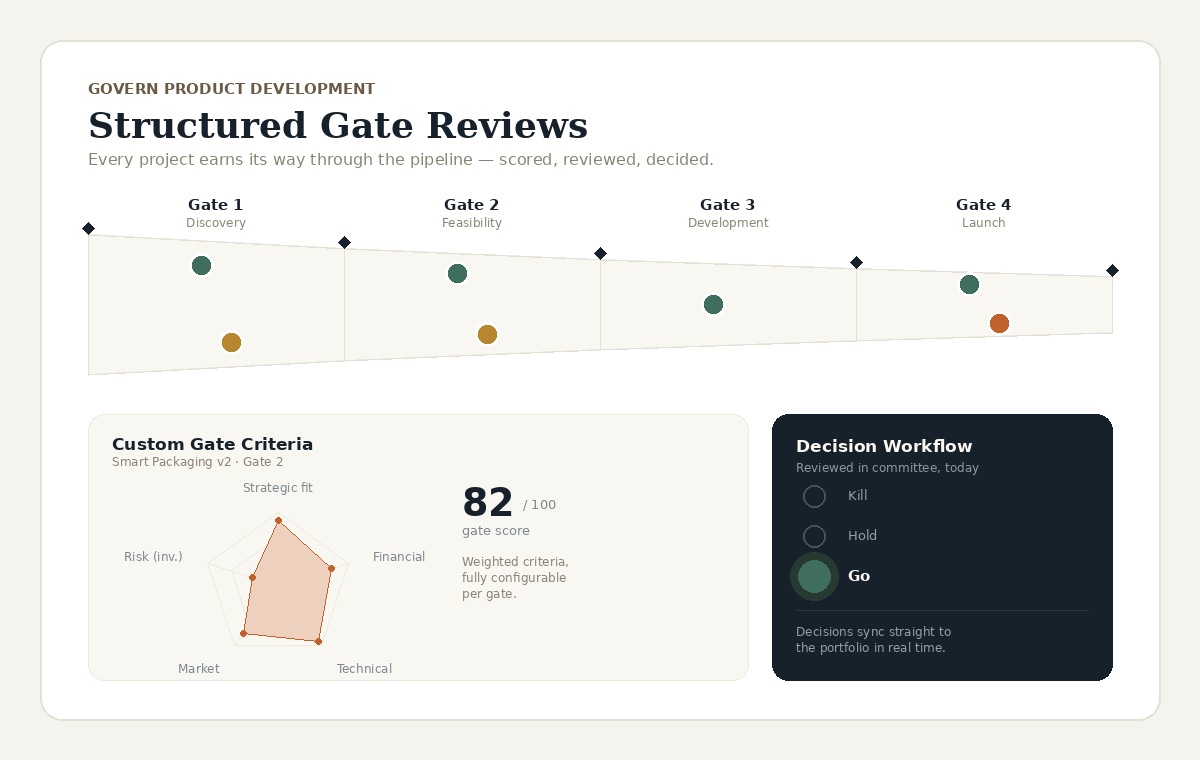Click the Risk (inv.) radar axis label
This screenshot has height=760, width=1200.
click(153, 557)
